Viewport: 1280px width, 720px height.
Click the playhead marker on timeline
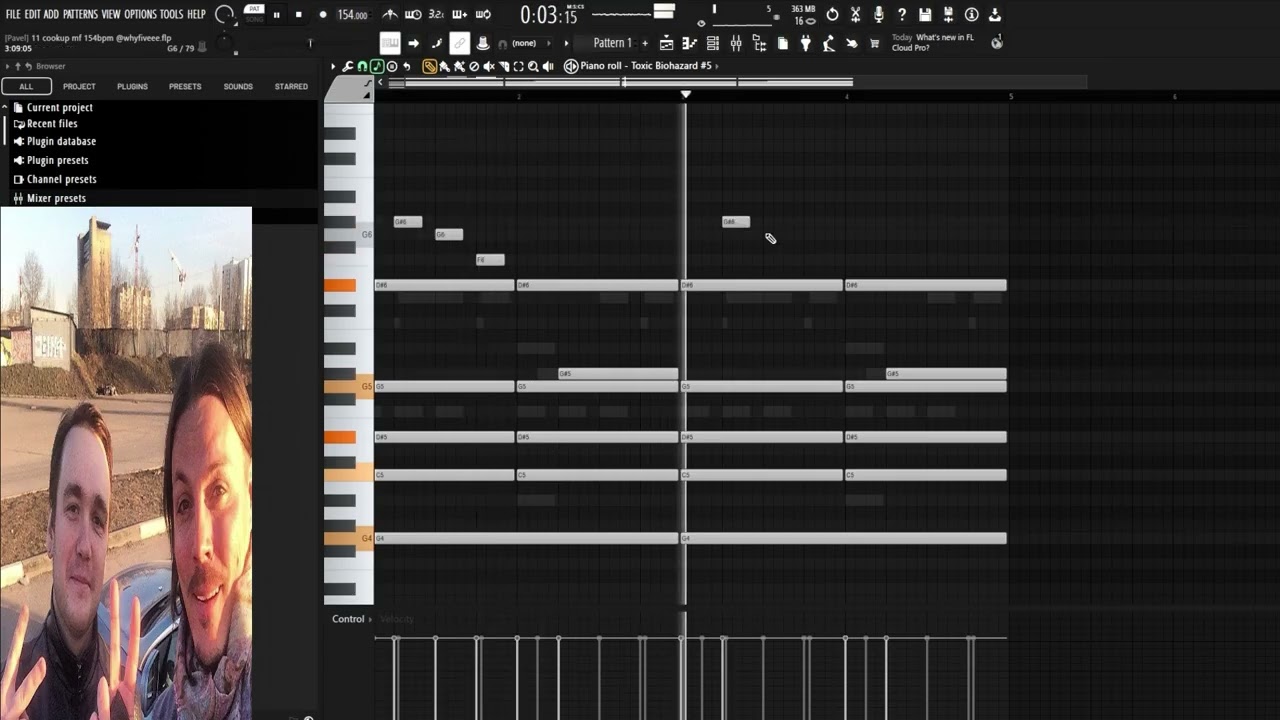point(685,95)
